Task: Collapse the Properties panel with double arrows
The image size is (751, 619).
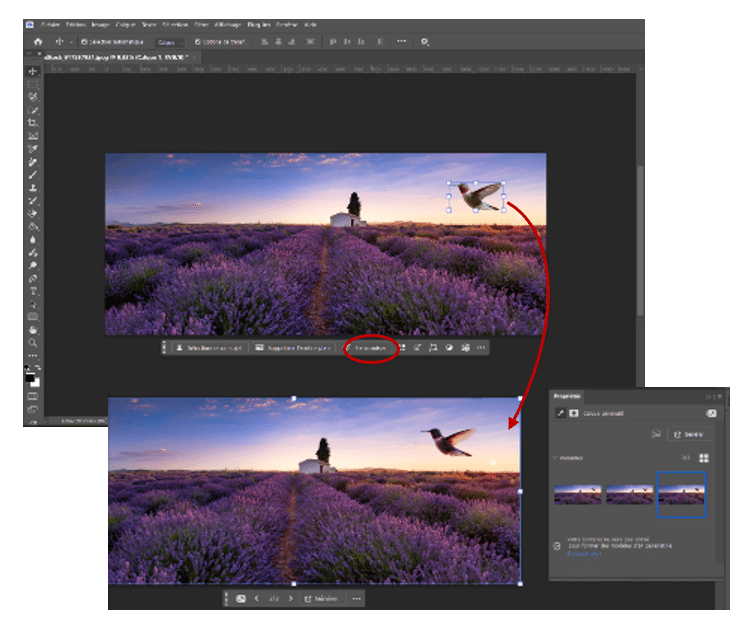Action: 708,397
